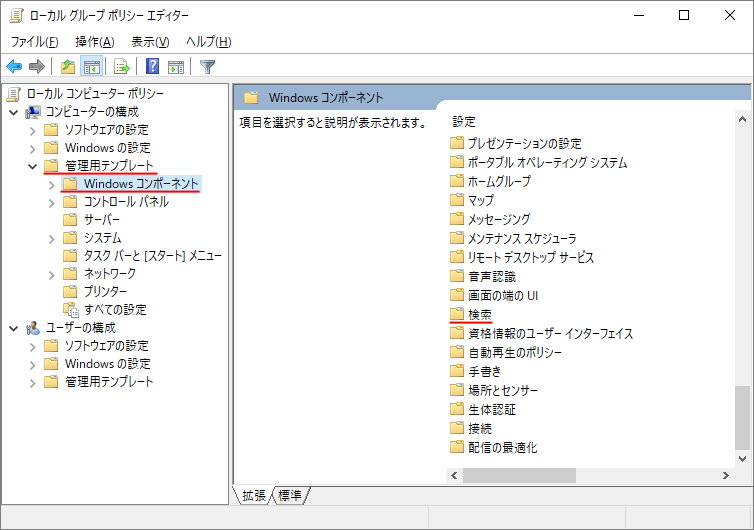
Task: Expand Windows の設定 under コンピューターの構成
Action: pos(33,148)
